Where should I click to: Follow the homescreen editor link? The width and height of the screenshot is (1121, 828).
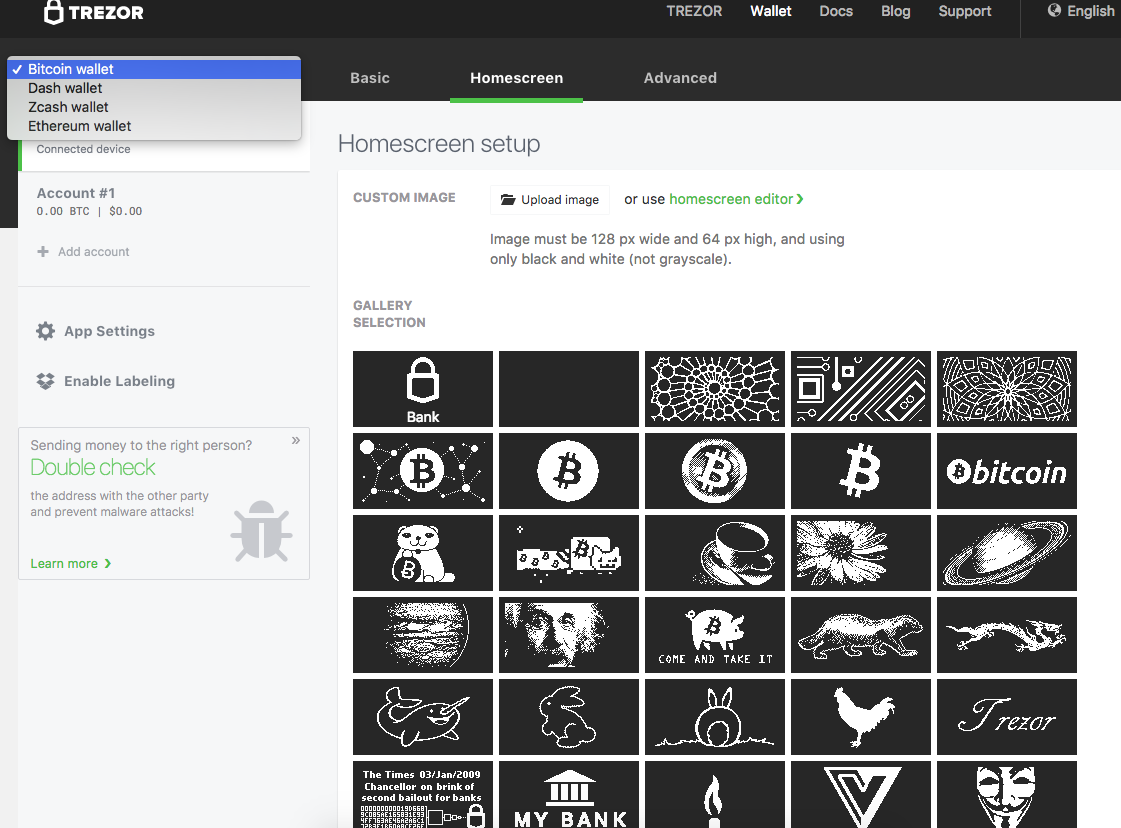736,199
